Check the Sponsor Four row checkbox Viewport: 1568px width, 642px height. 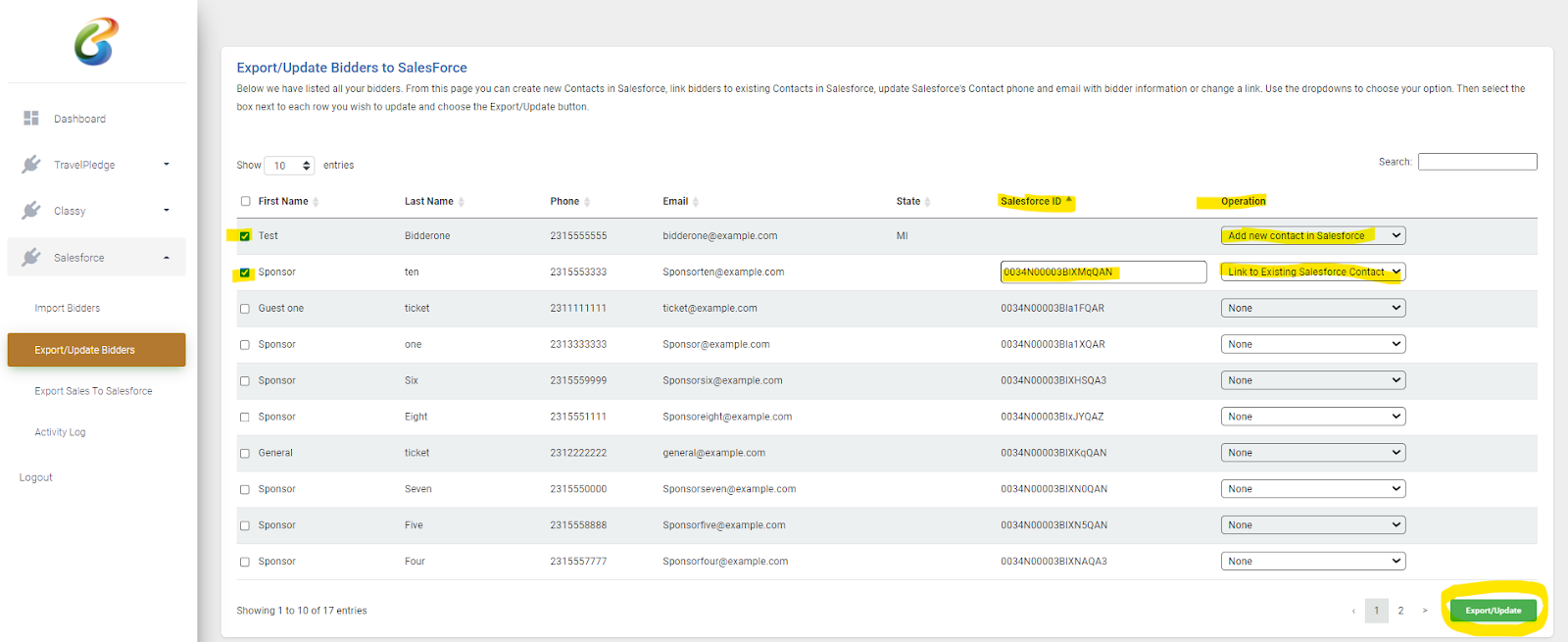tap(245, 563)
